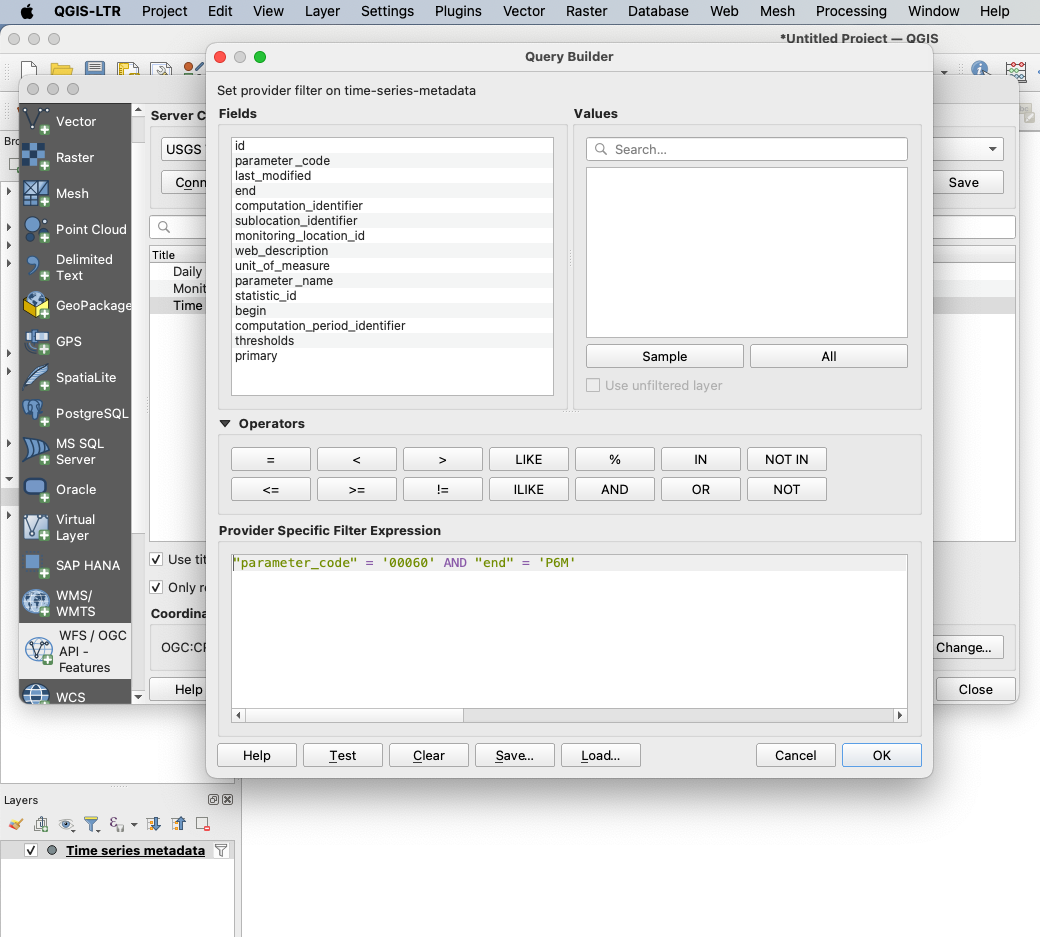
Task: Select Point Cloud source type
Action: [x=75, y=229]
